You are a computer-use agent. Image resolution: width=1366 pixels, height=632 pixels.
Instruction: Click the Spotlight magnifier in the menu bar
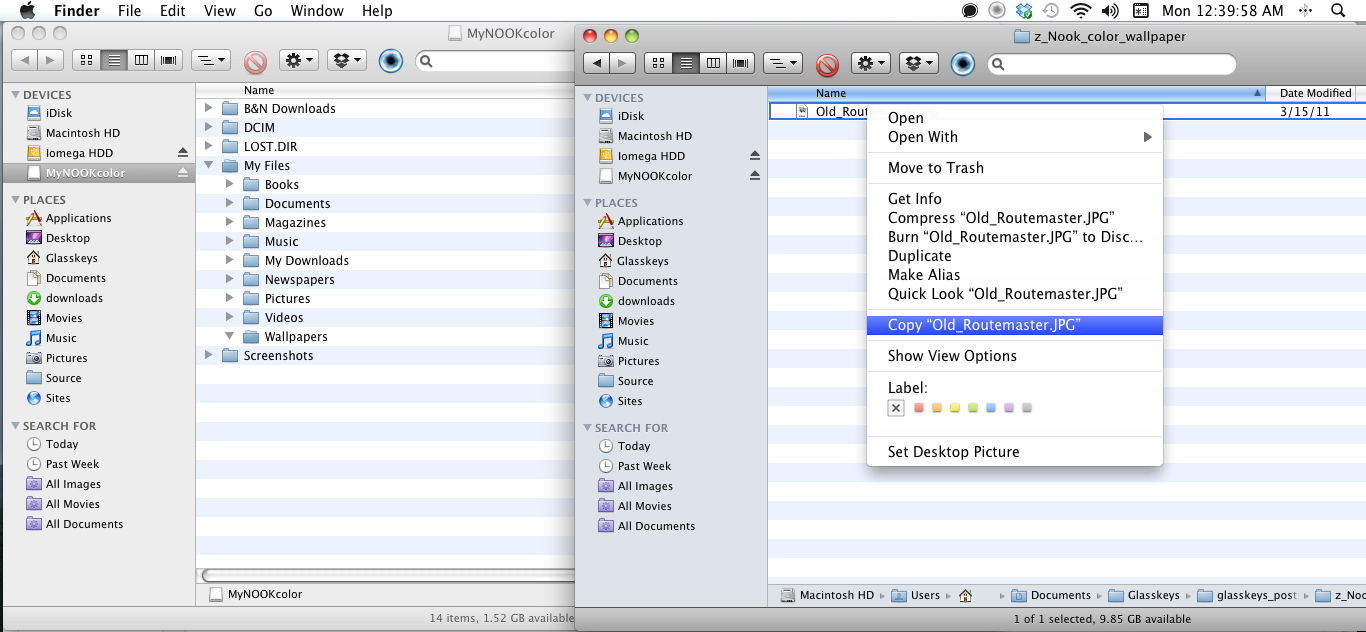pyautogui.click(x=1338, y=11)
